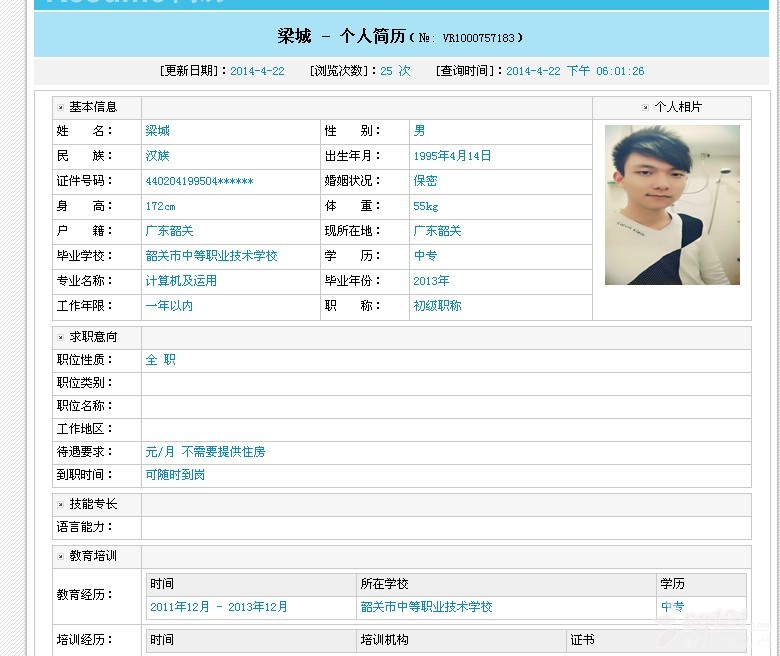Click the icon beside 基本信息 header
The width and height of the screenshot is (780, 656).
pyautogui.click(x=61, y=107)
